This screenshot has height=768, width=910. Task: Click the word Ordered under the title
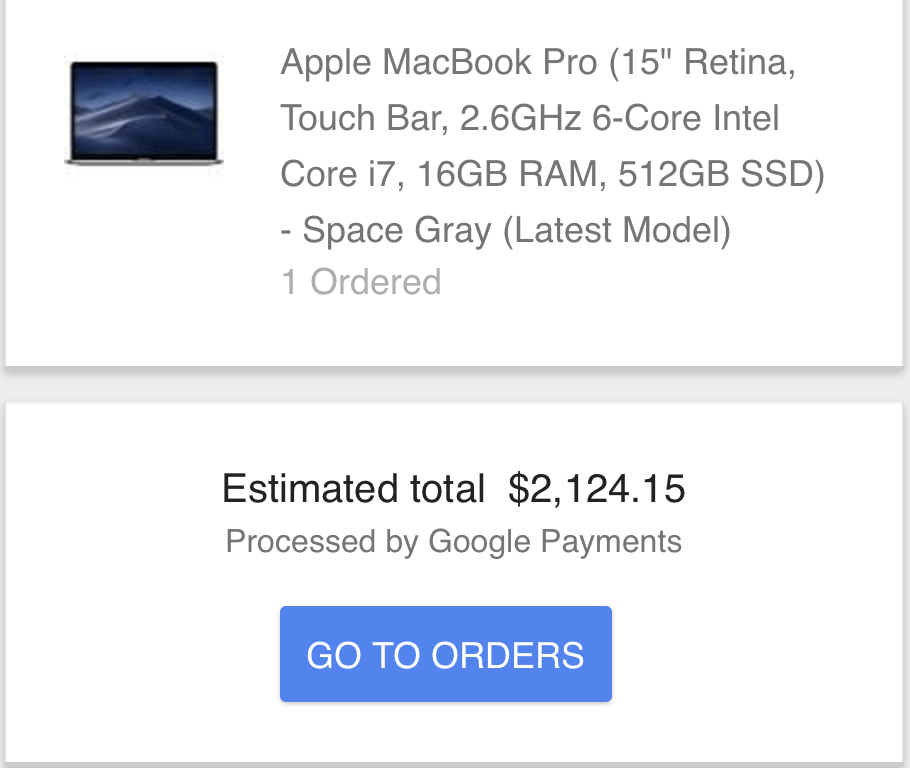click(376, 282)
